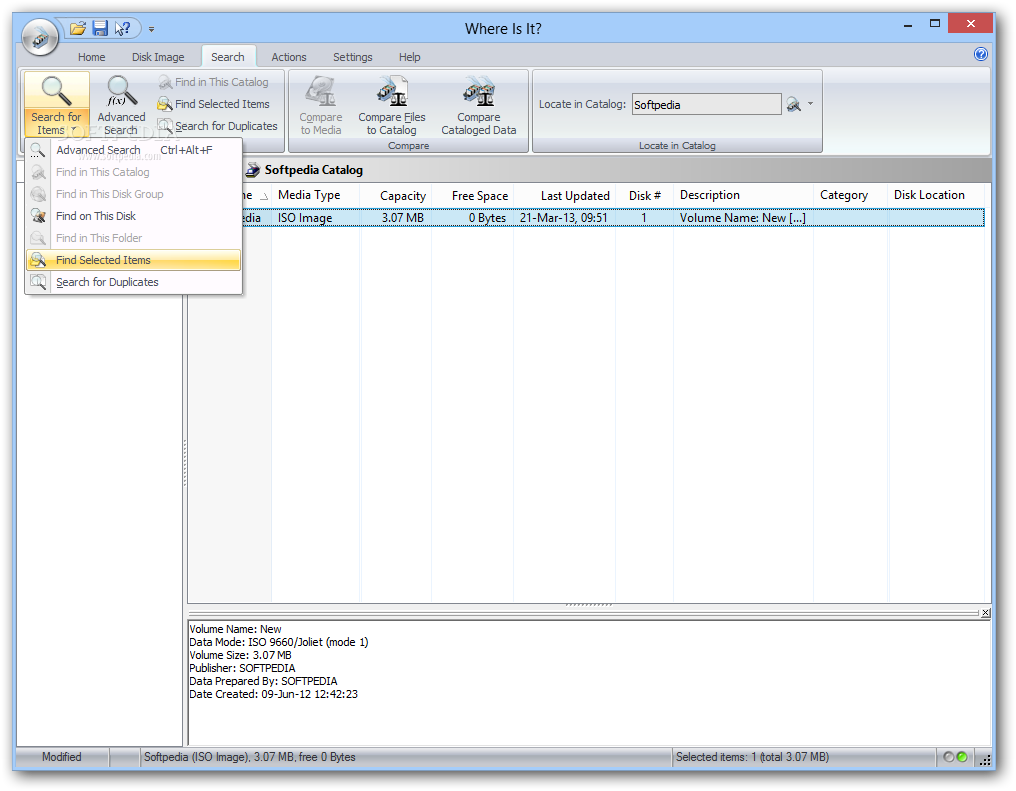Sort by Category column header
The width and height of the screenshot is (1016, 791).
851,195
